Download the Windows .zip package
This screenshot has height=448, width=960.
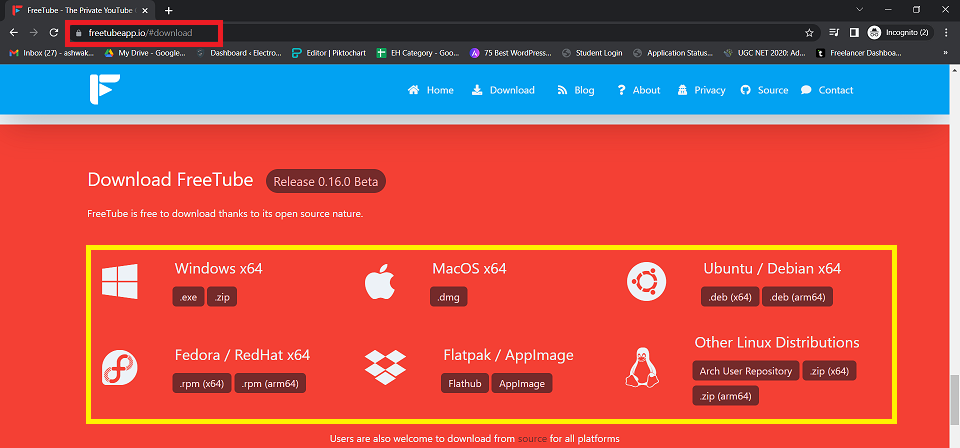tap(222, 297)
